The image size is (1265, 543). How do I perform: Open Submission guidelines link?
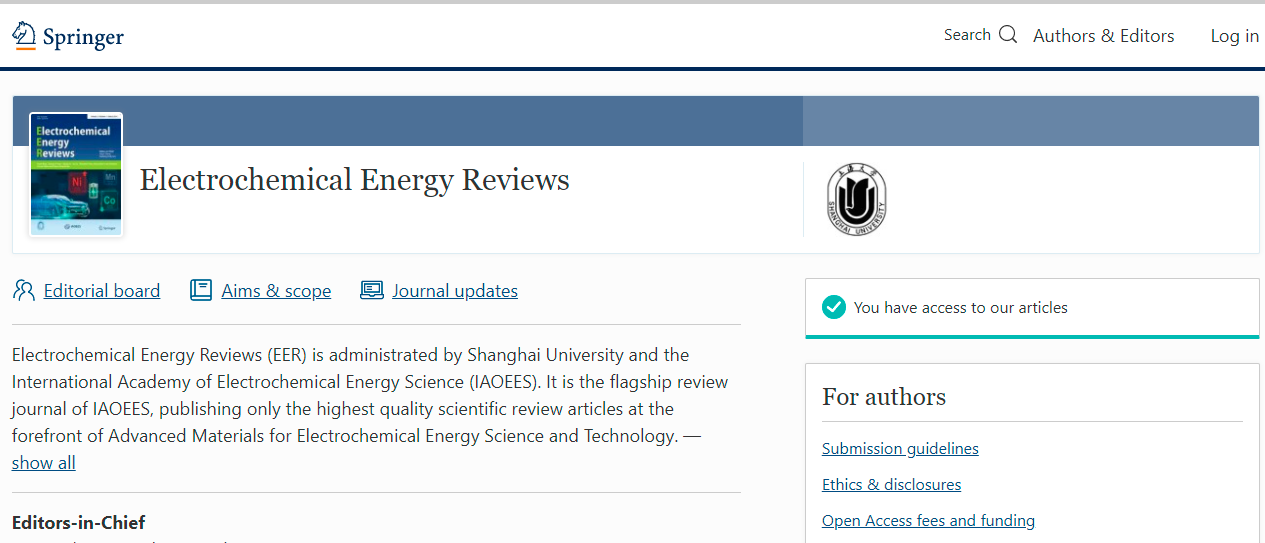pos(900,449)
